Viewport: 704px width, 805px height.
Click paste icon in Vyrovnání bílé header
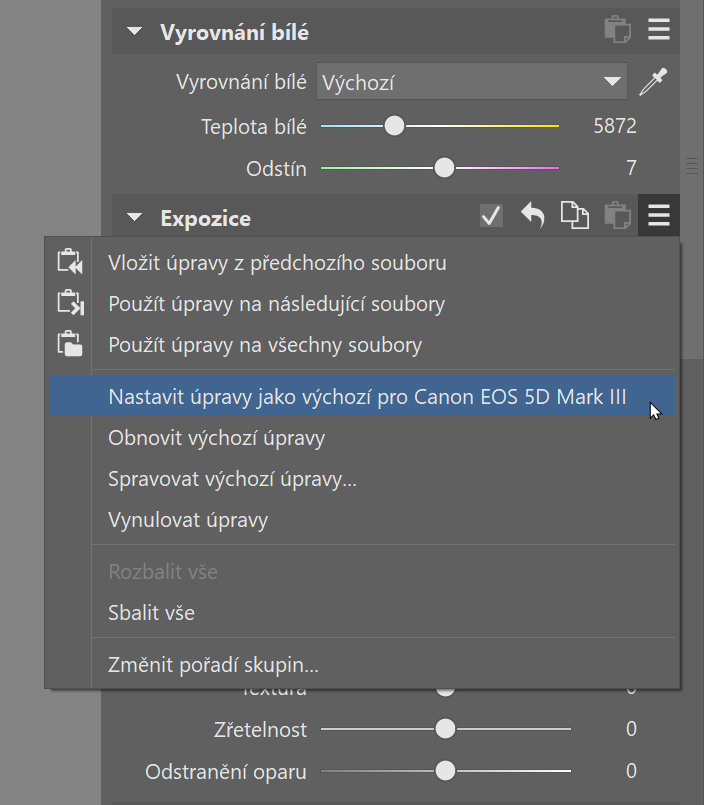coord(617,30)
